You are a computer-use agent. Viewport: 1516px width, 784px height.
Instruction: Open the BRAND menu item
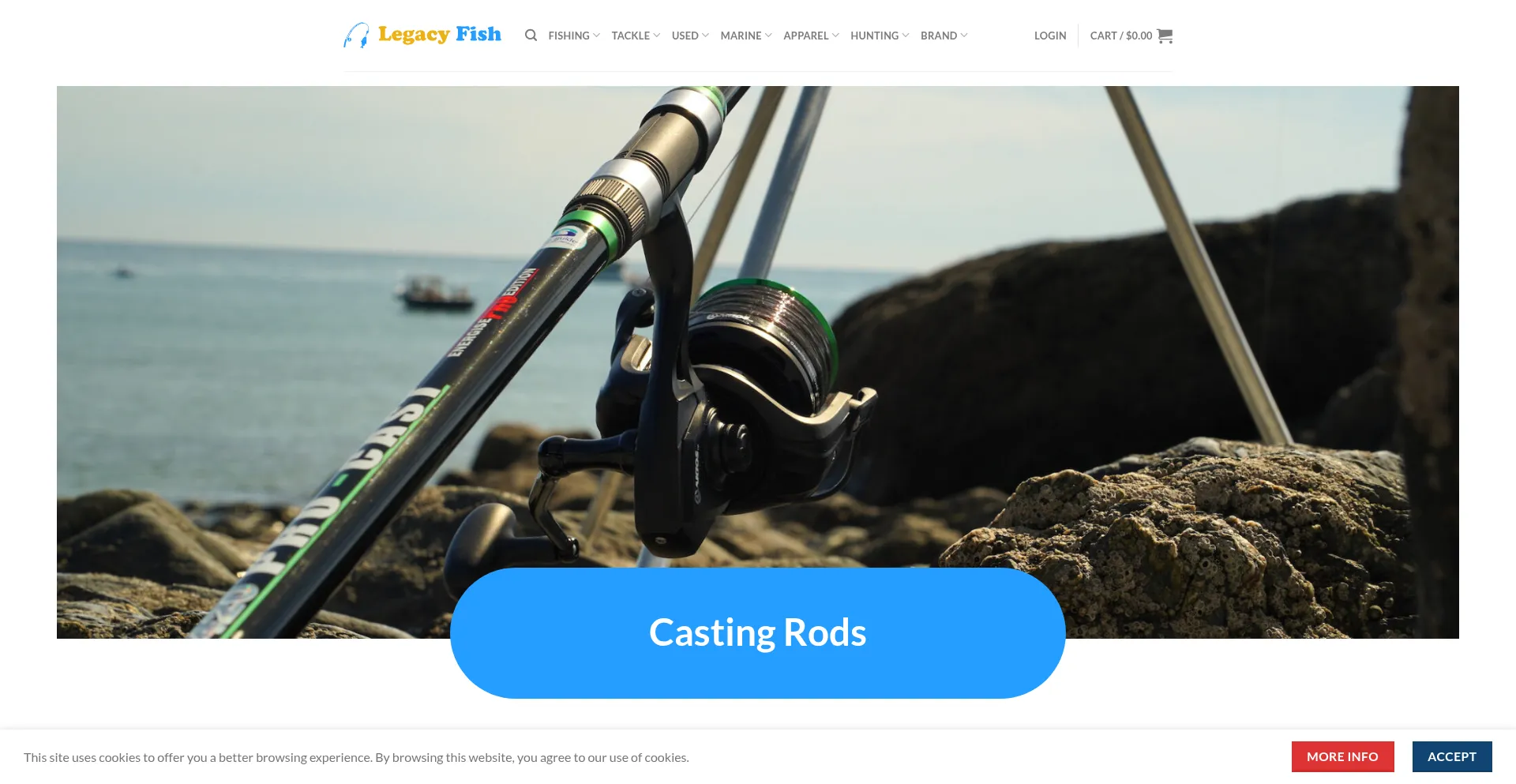point(938,36)
